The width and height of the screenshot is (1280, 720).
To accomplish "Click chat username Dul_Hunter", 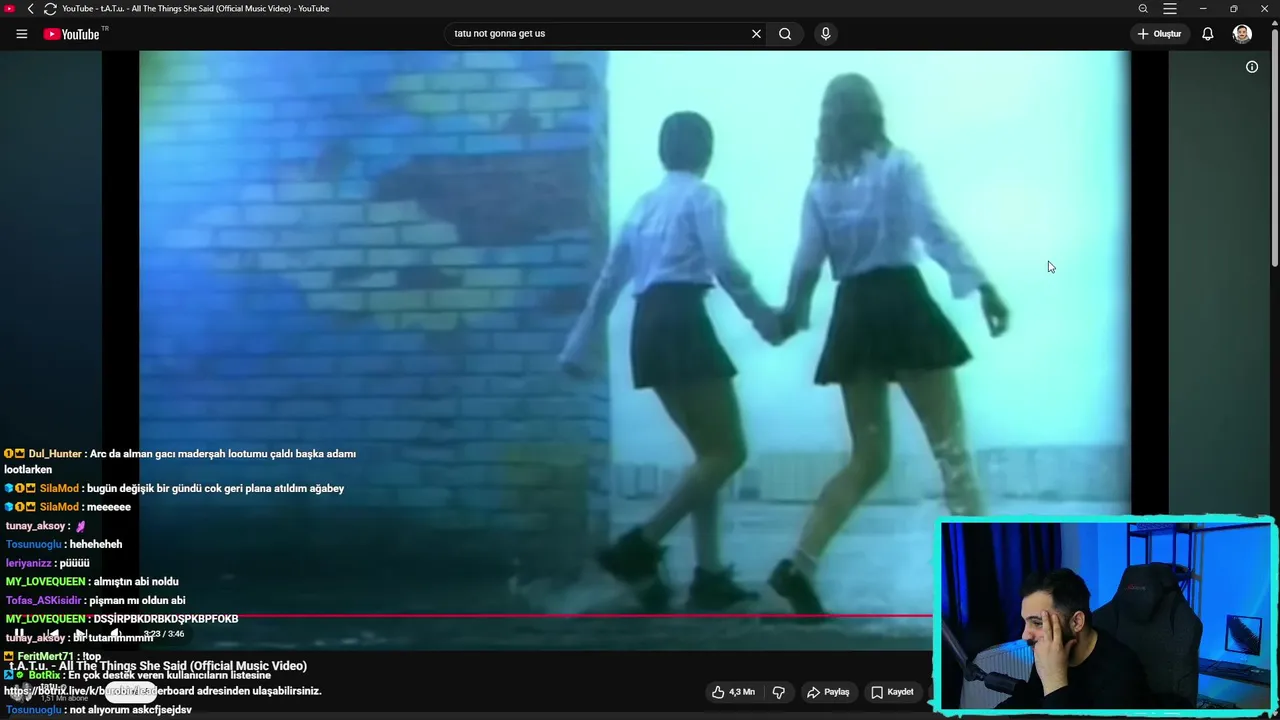I will (57, 454).
